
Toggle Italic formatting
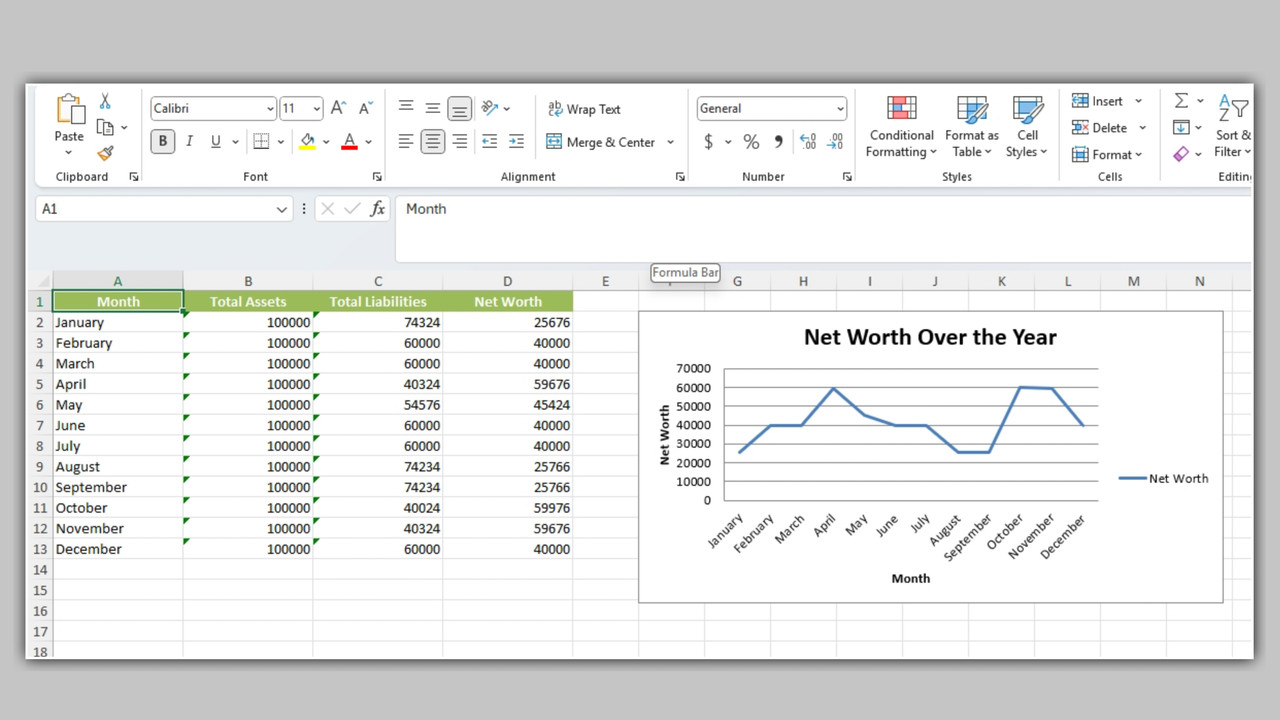pyautogui.click(x=189, y=142)
